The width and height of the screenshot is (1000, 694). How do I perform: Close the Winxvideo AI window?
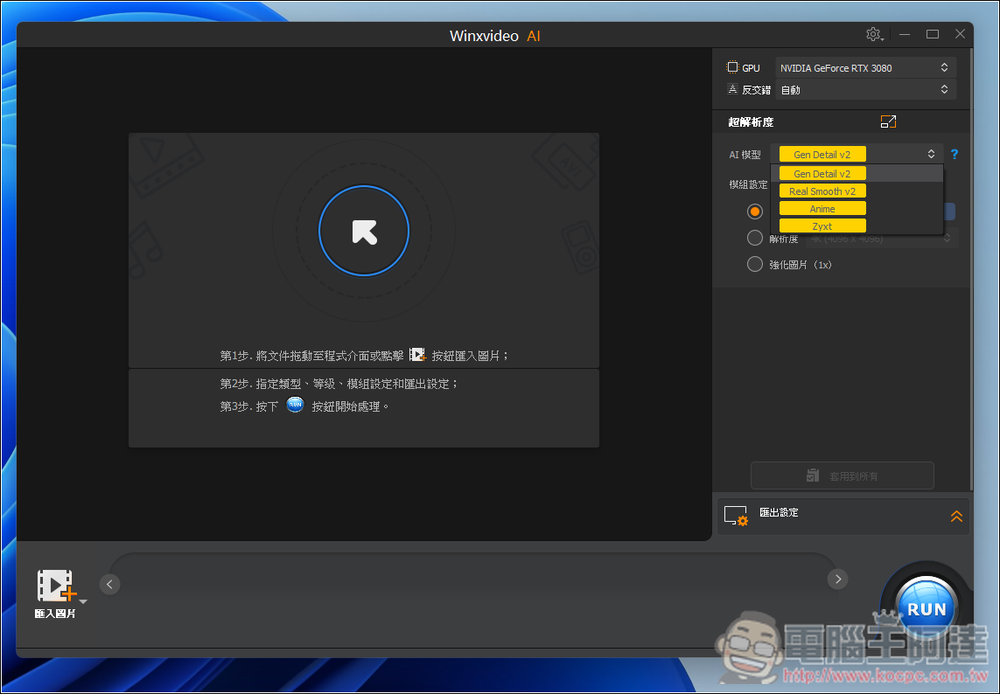tap(960, 34)
